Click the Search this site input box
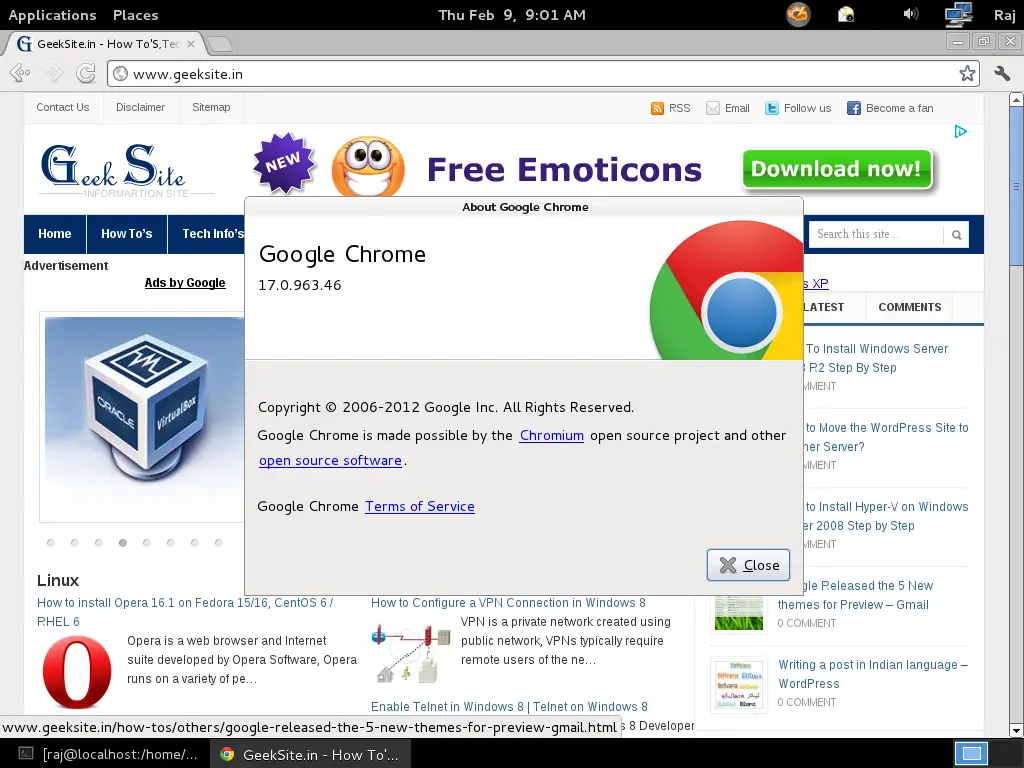Image resolution: width=1024 pixels, height=768 pixels. click(876, 234)
